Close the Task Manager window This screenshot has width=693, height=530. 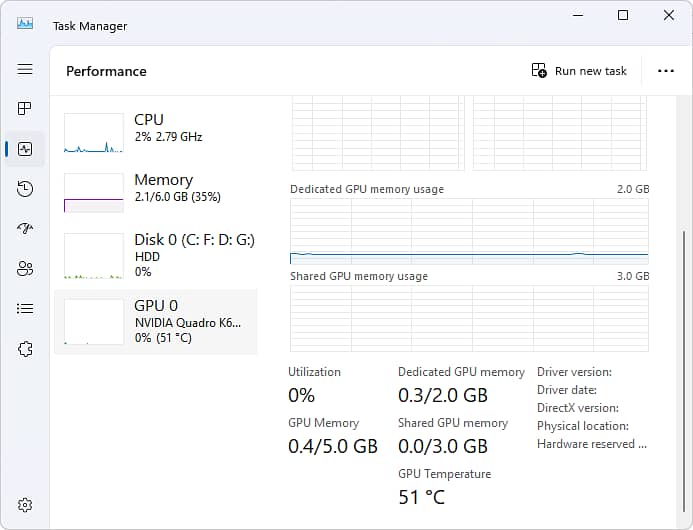point(669,15)
